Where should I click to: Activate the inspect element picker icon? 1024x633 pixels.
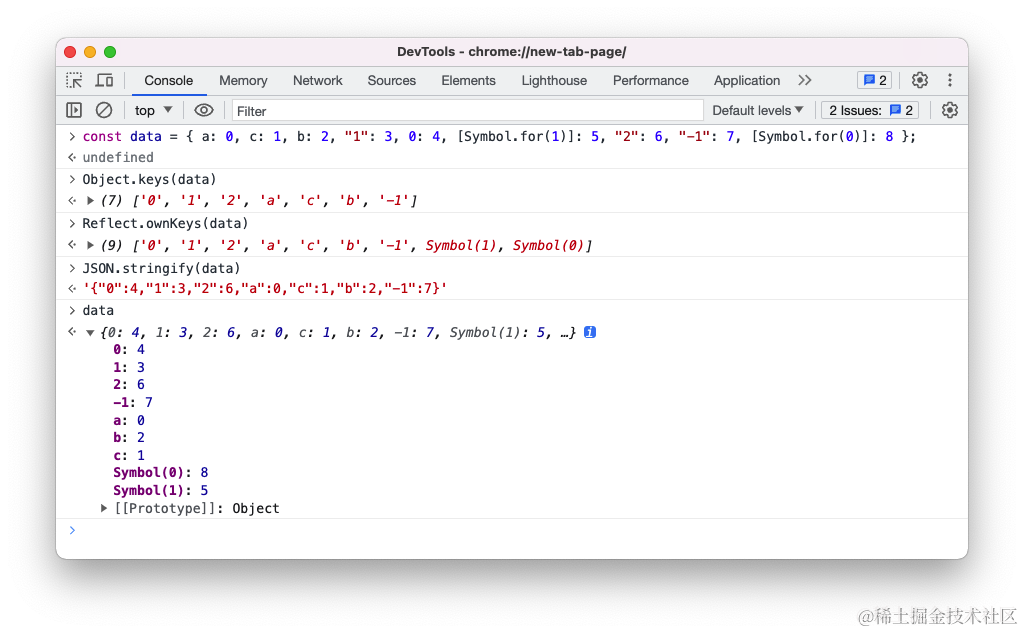tap(74, 80)
